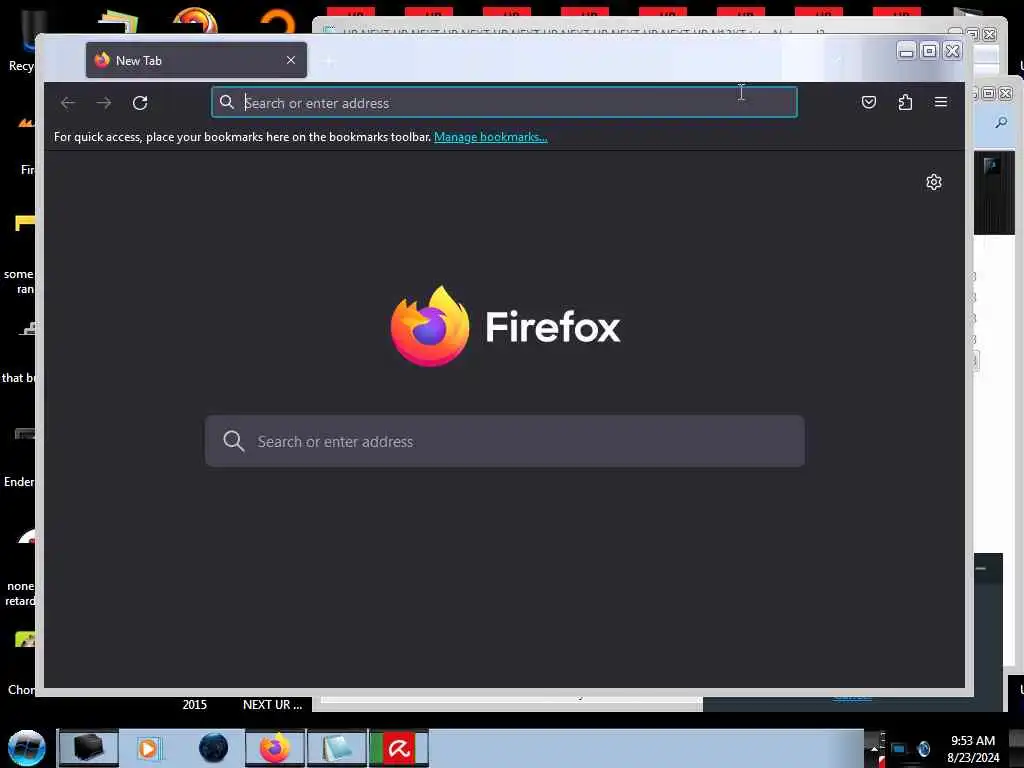Open new tab personalize gear settings
This screenshot has width=1024, height=768.
934,182
